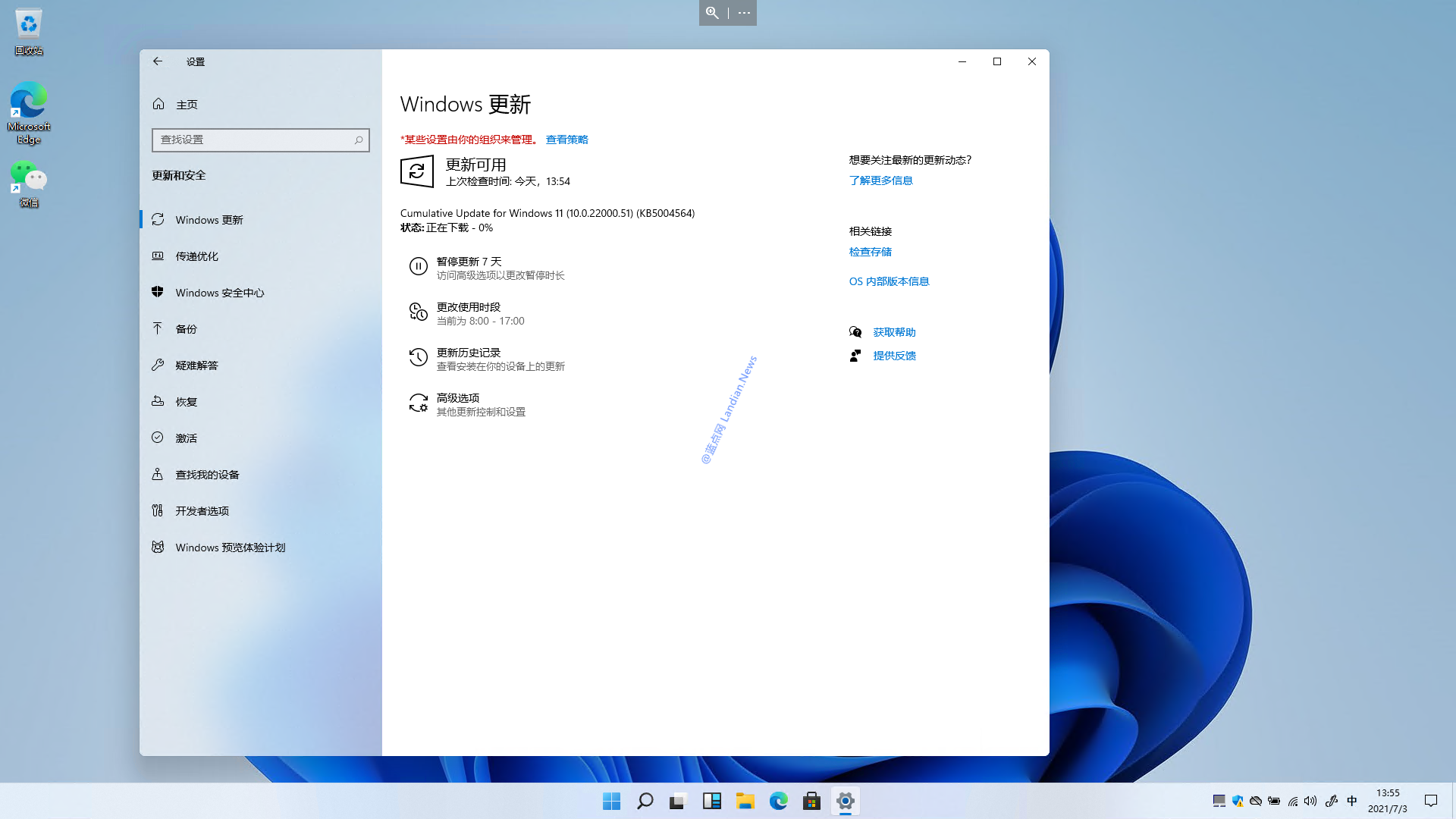Click the back arrow in Settings window

click(x=158, y=61)
